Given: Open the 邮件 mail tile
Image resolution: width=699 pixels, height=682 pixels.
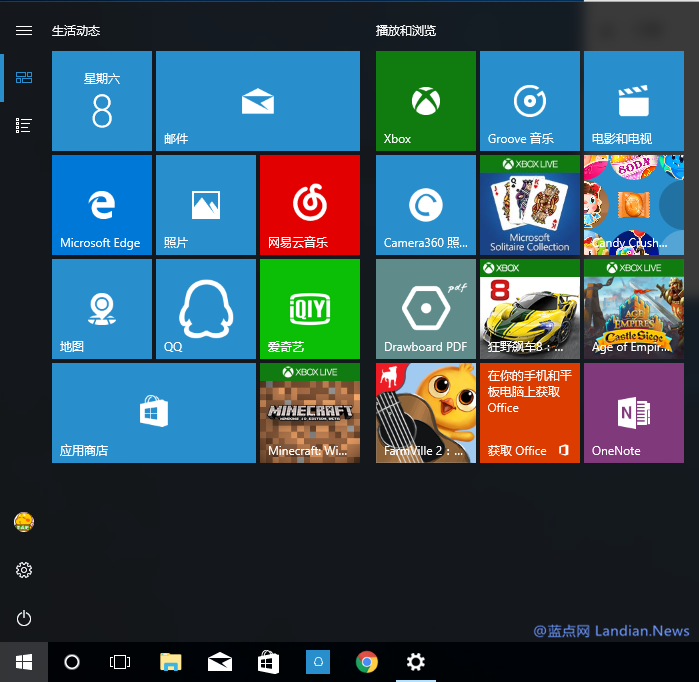Looking at the screenshot, I should (x=258, y=101).
